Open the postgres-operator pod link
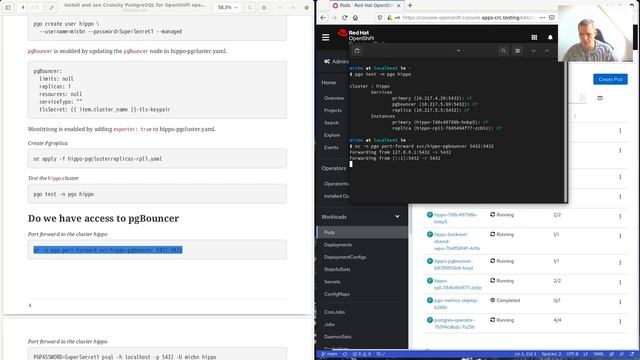Screen dimensions: 640x360 pos(454,323)
